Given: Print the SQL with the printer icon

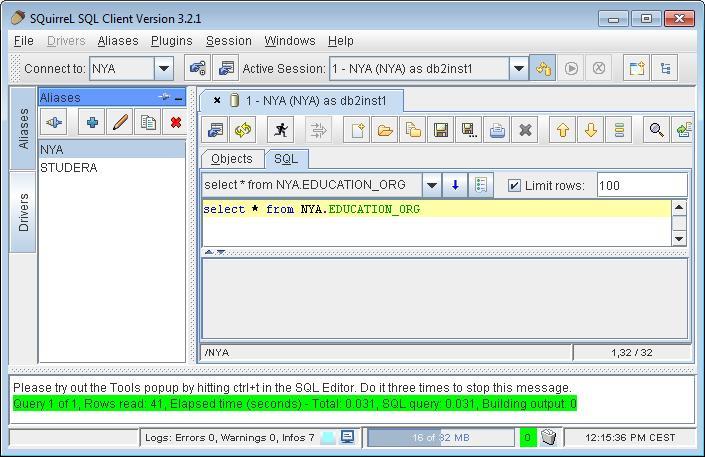Looking at the screenshot, I should 497,130.
